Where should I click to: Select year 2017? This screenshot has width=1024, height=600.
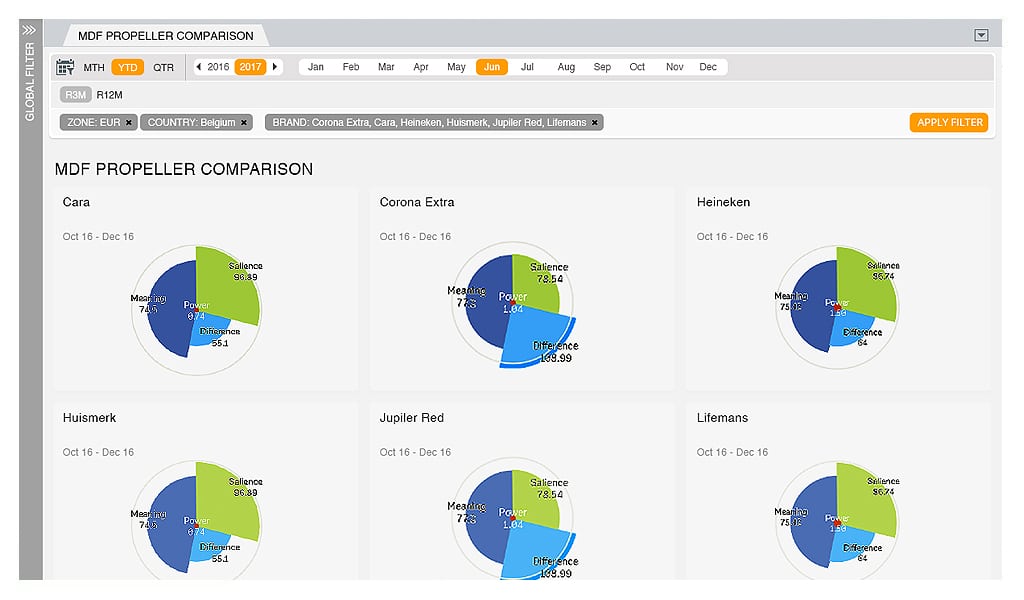tap(250, 67)
